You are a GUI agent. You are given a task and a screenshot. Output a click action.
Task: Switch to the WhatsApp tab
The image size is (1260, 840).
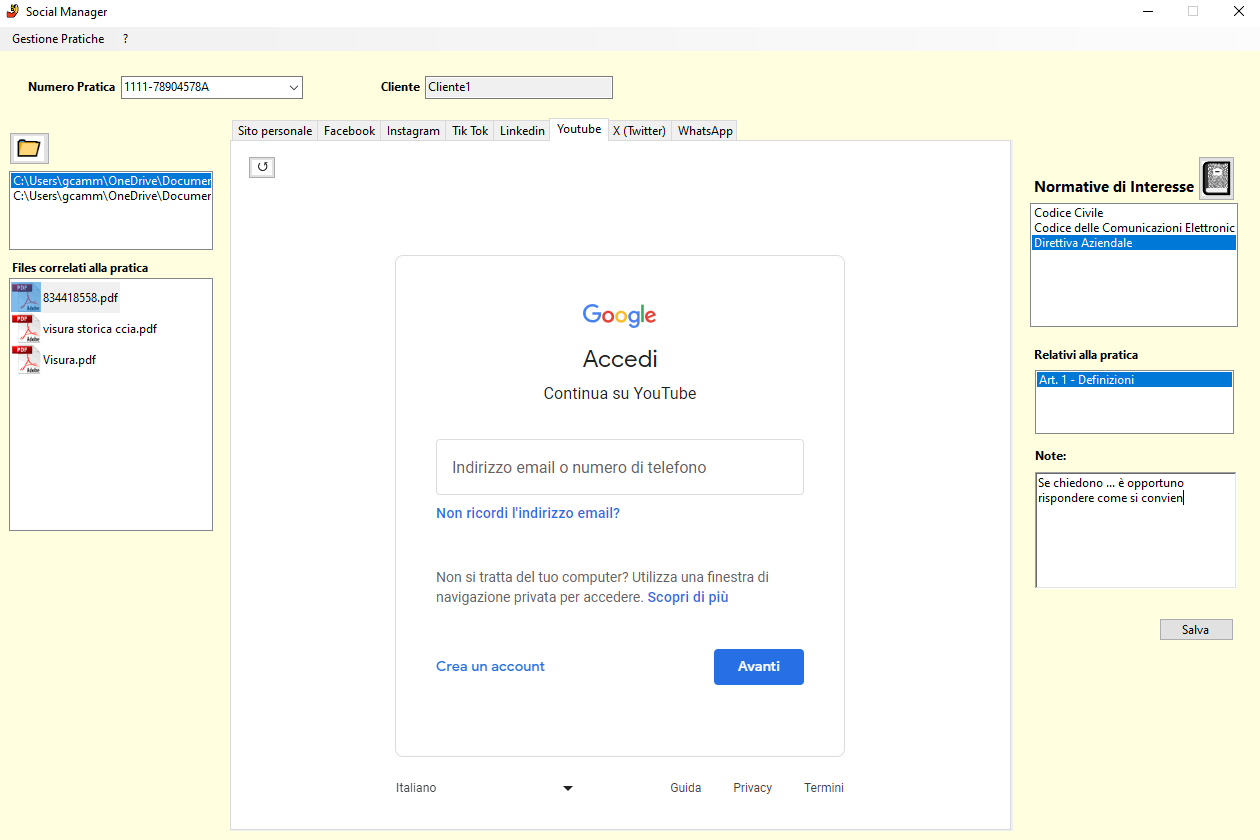click(705, 131)
